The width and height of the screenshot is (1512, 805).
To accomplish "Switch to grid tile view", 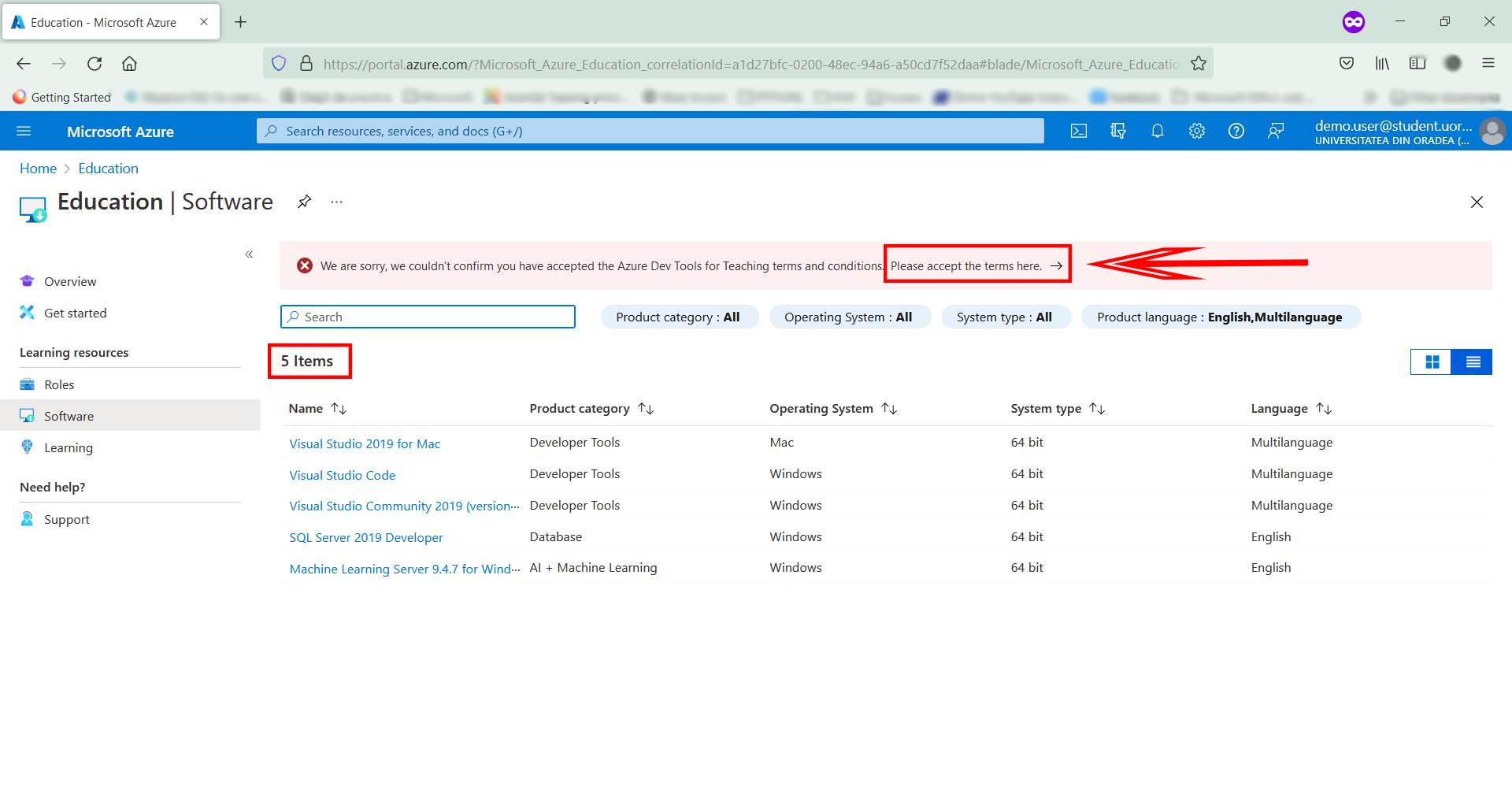I will [x=1432, y=362].
